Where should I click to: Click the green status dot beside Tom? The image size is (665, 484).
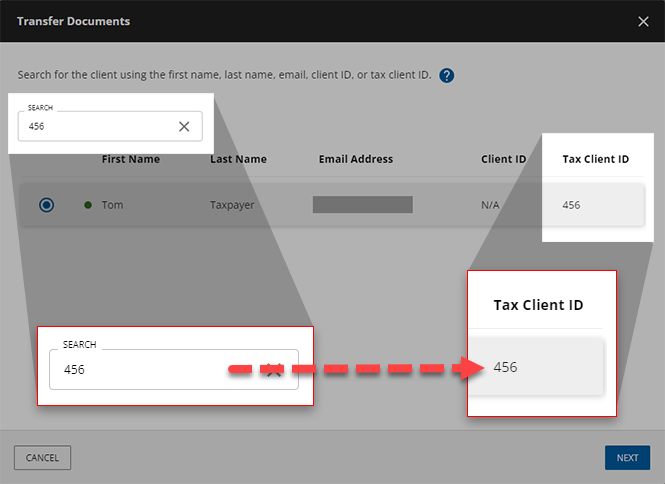[x=88, y=205]
